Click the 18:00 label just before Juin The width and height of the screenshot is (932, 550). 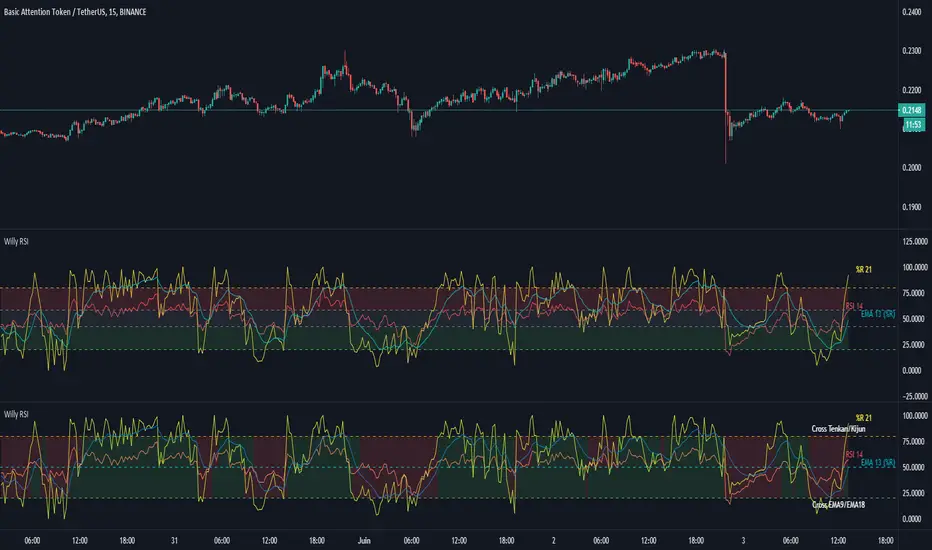[x=317, y=540]
